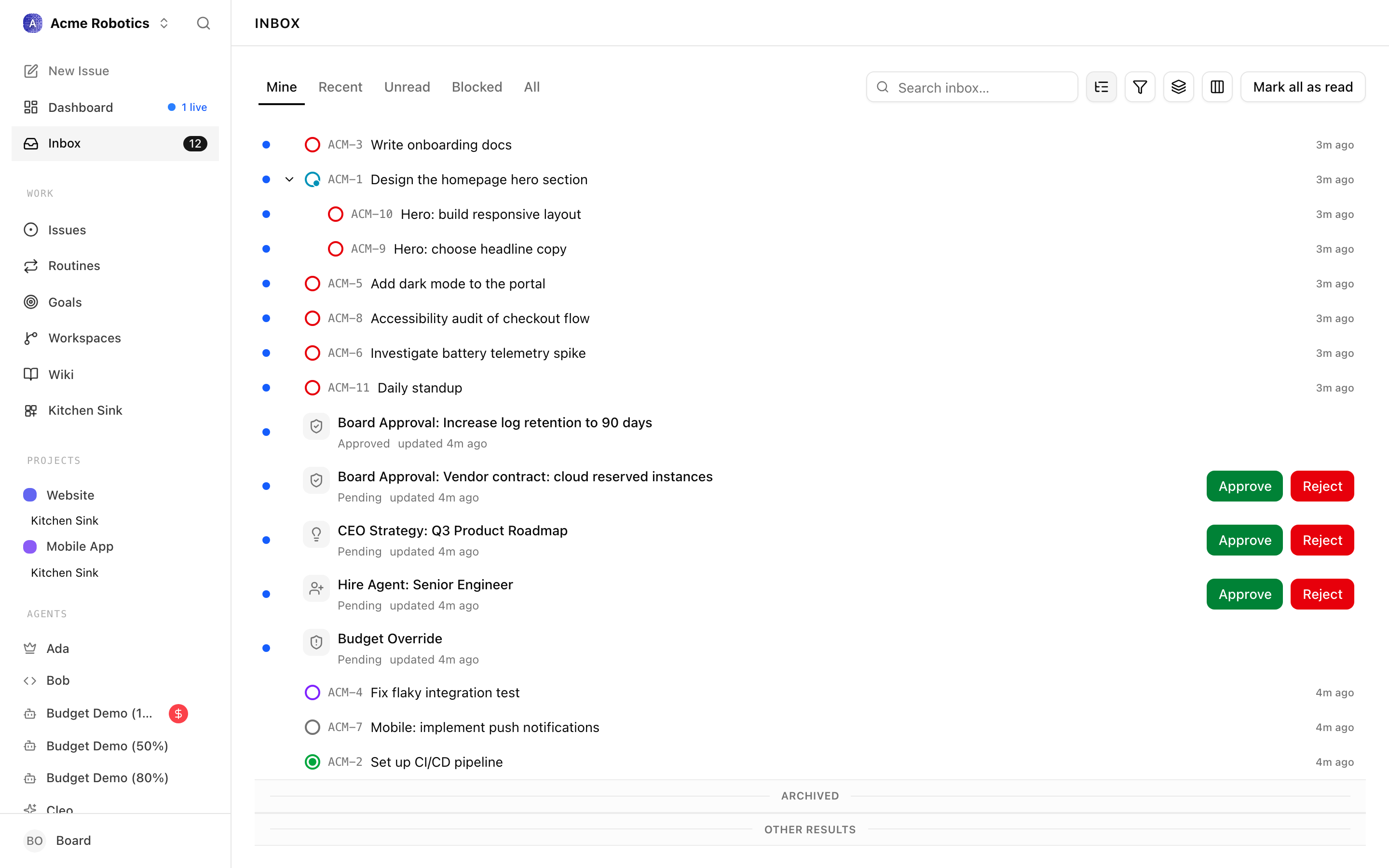Click the purple status circle of ACM-4
The height and width of the screenshot is (868, 1389).
[312, 692]
